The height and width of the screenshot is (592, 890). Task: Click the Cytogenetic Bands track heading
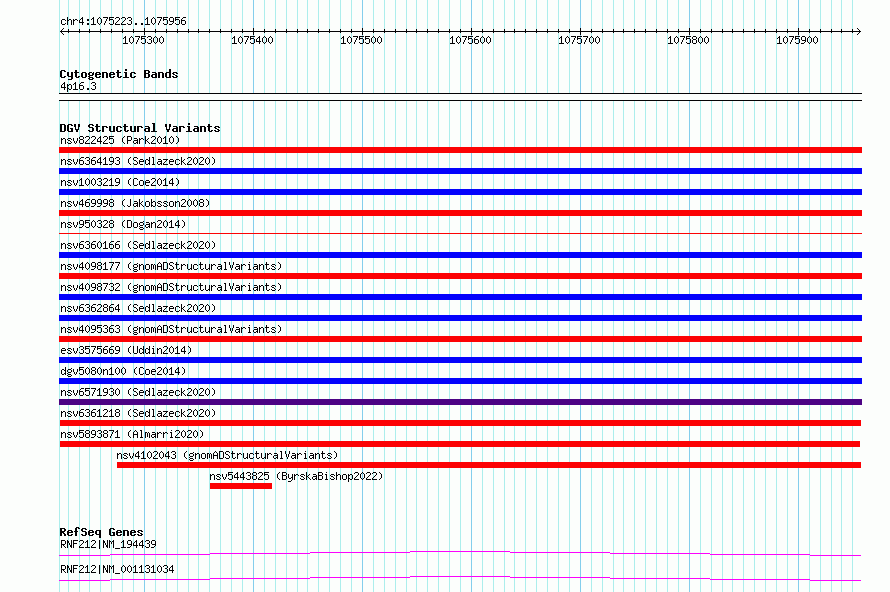point(119,74)
